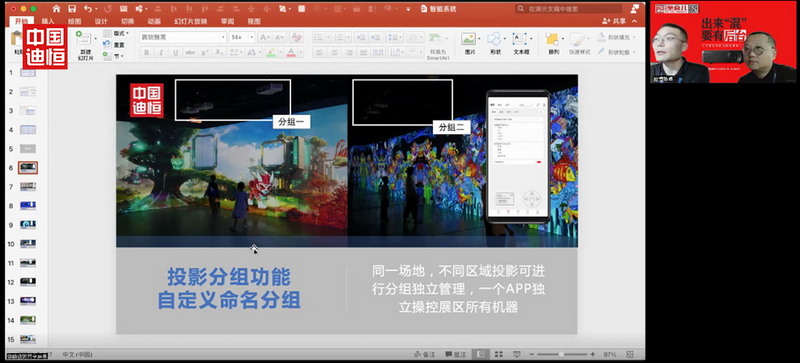The image size is (800, 363).
Task: Click the Home icon in title bar
Action: [x=56, y=9]
